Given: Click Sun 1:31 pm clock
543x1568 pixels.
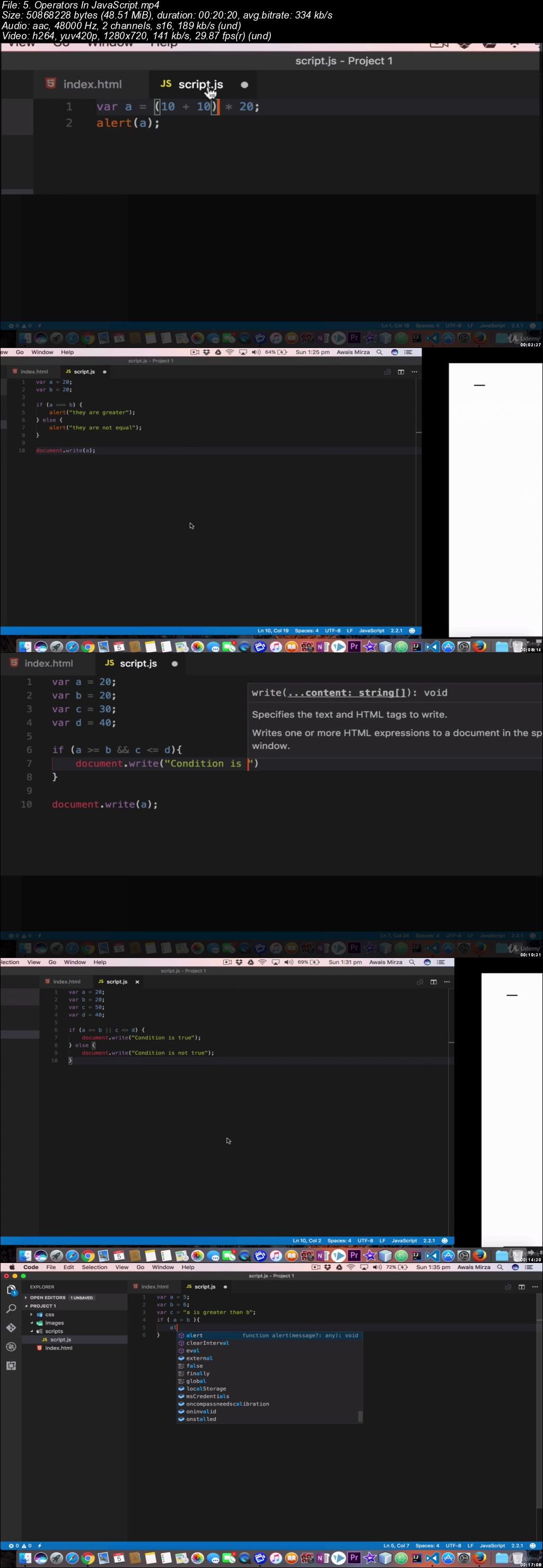Looking at the screenshot, I should 345,962.
